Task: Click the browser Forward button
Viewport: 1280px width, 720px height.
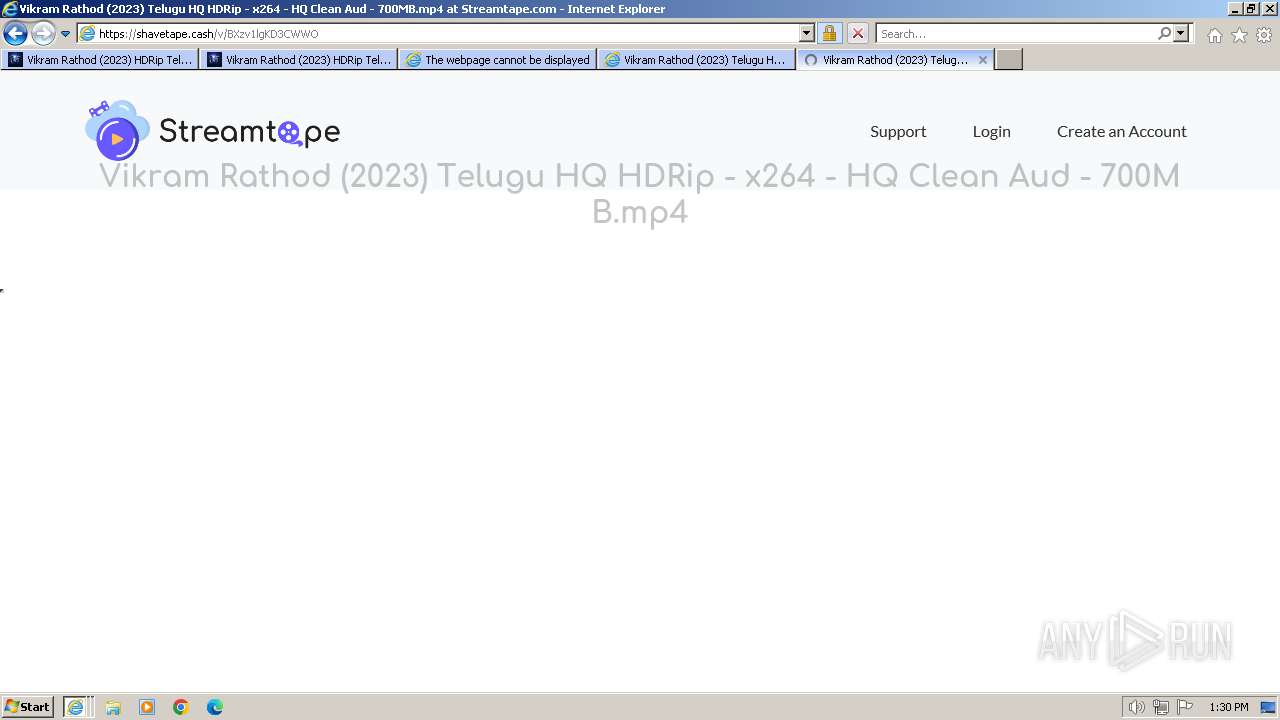Action: point(43,33)
